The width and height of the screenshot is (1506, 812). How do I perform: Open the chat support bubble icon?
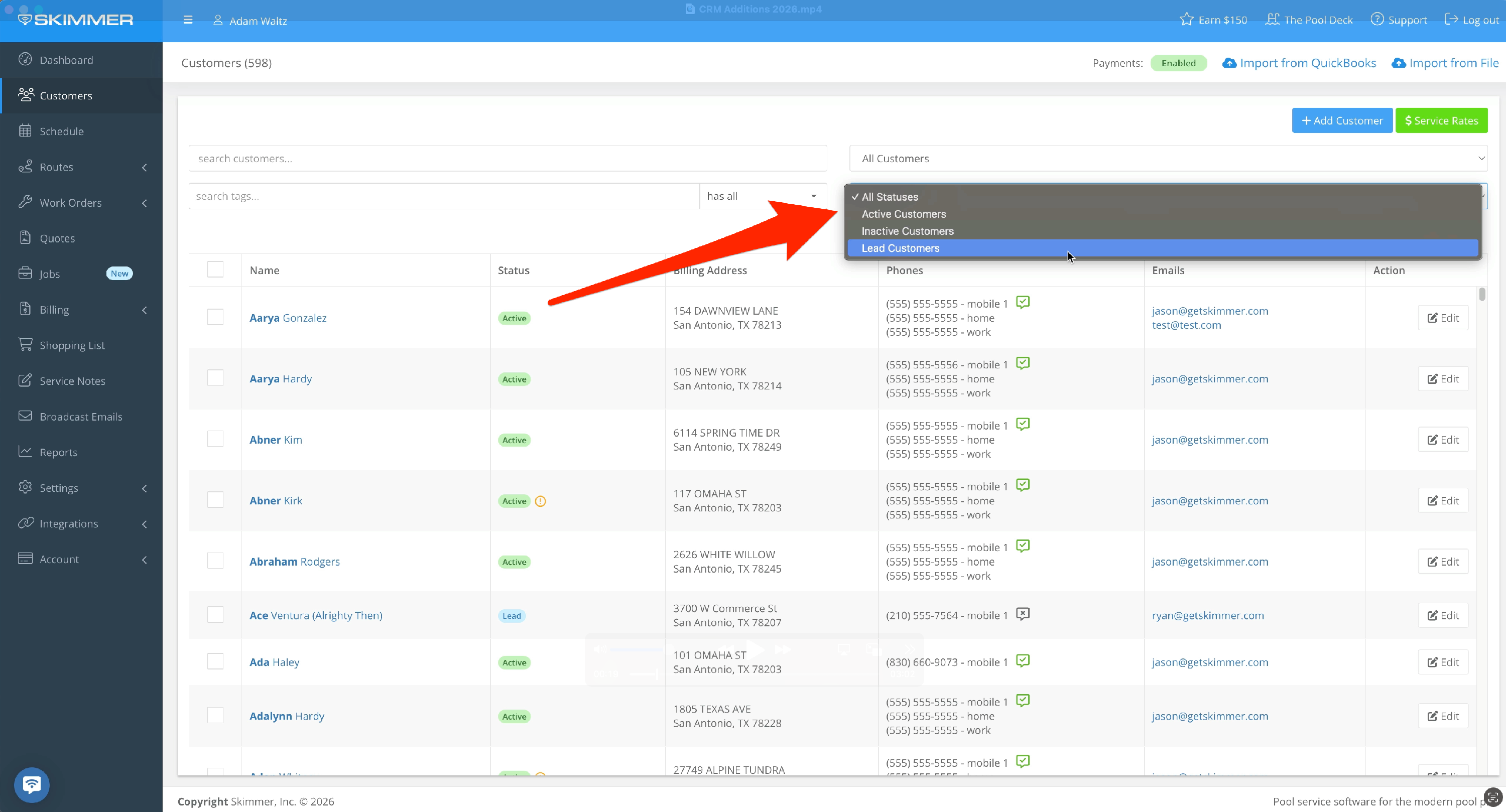[x=32, y=784]
